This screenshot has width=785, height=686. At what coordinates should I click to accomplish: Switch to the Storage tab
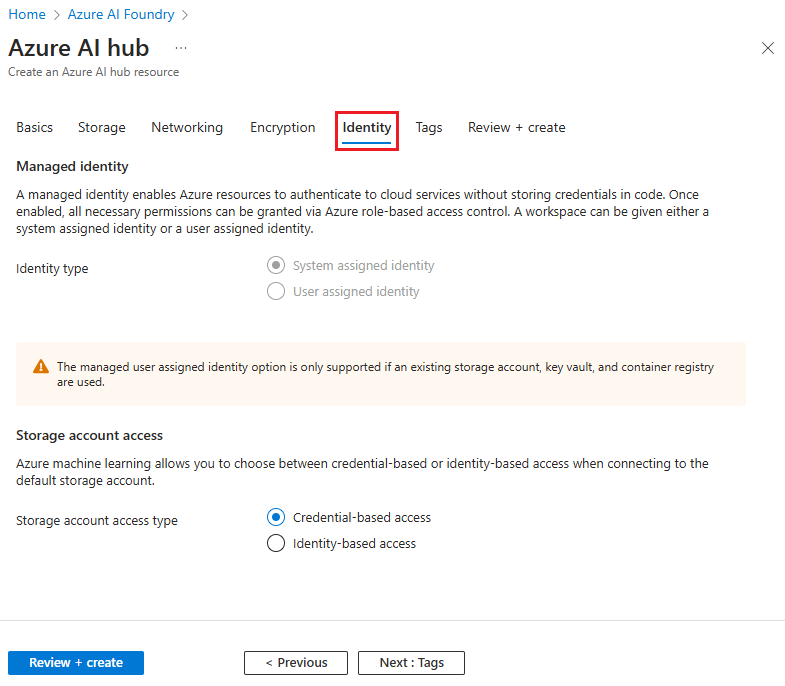tap(102, 127)
